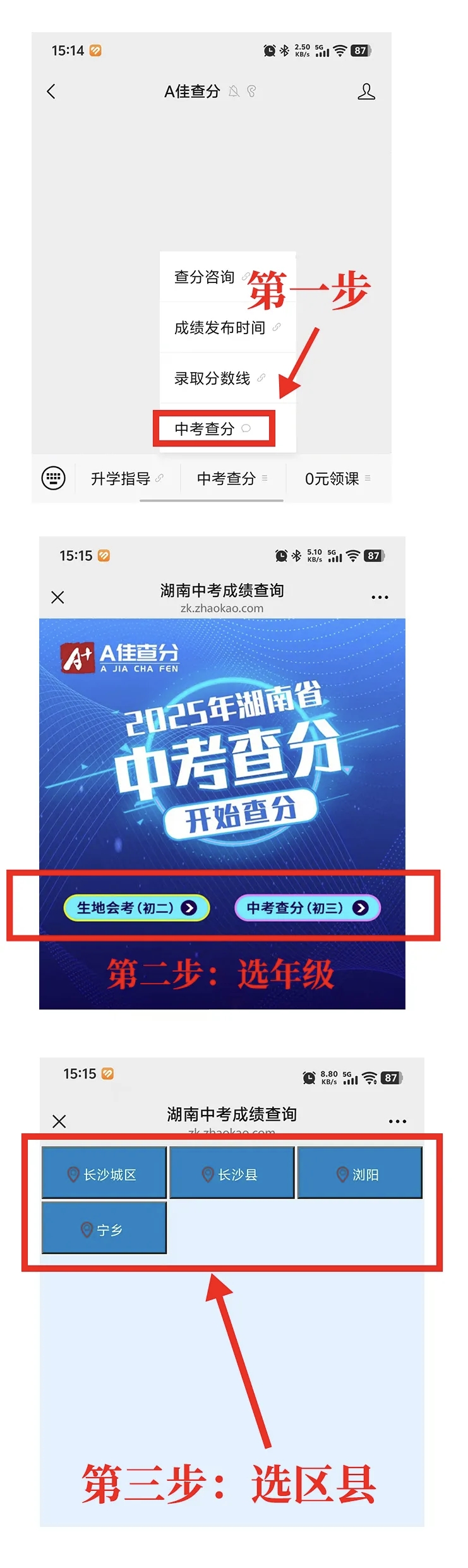
Task: Tap the 开始查分 button
Action: (x=241, y=814)
